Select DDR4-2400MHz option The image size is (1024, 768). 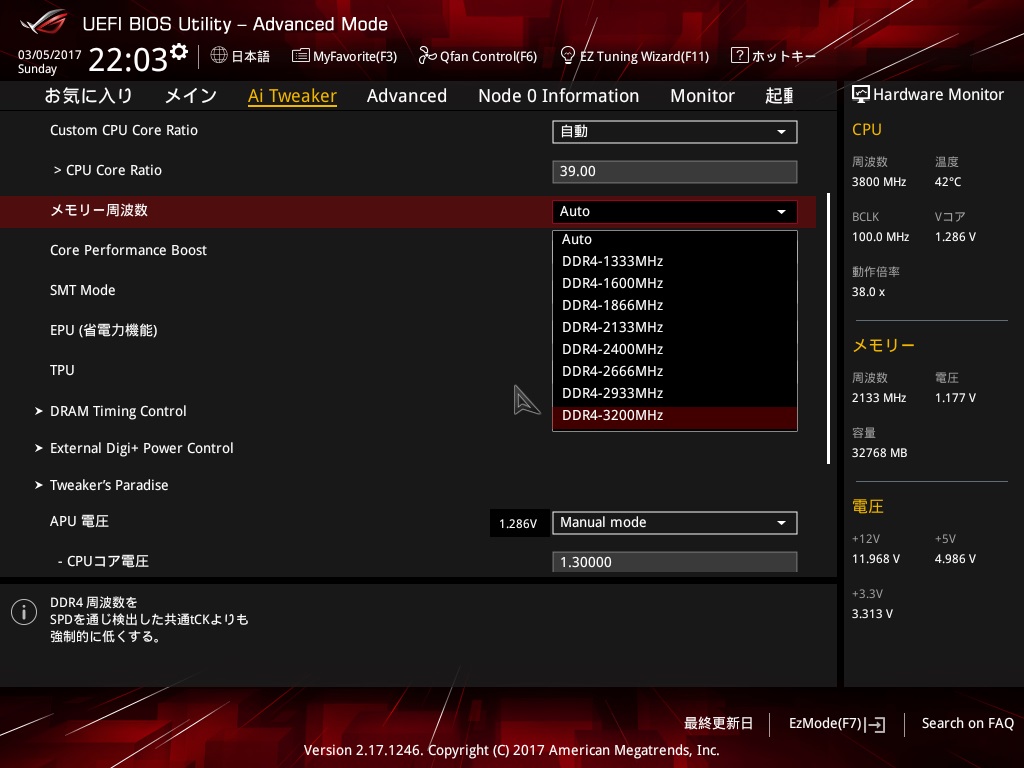(x=675, y=349)
